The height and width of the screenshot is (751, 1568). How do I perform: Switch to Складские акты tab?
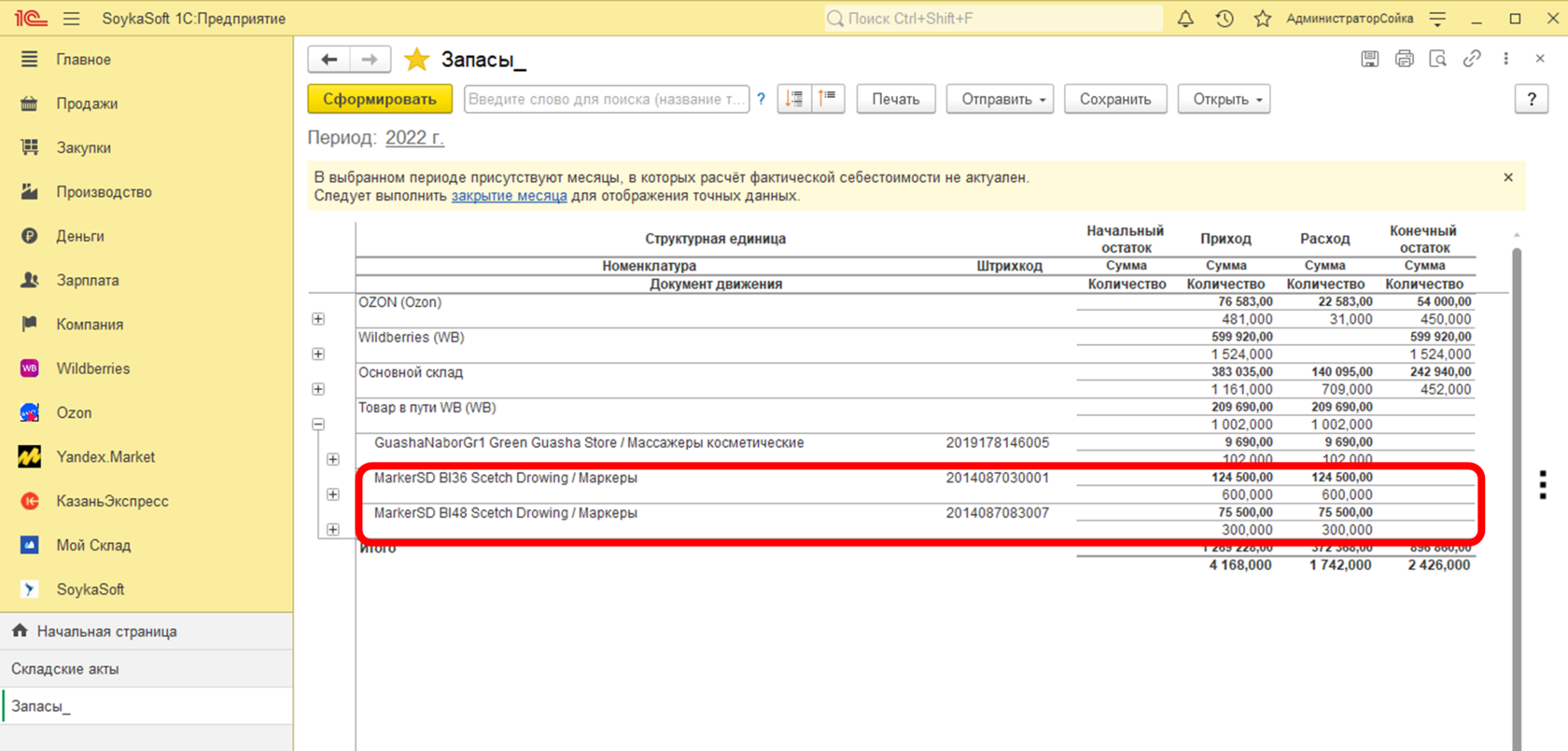(x=65, y=669)
